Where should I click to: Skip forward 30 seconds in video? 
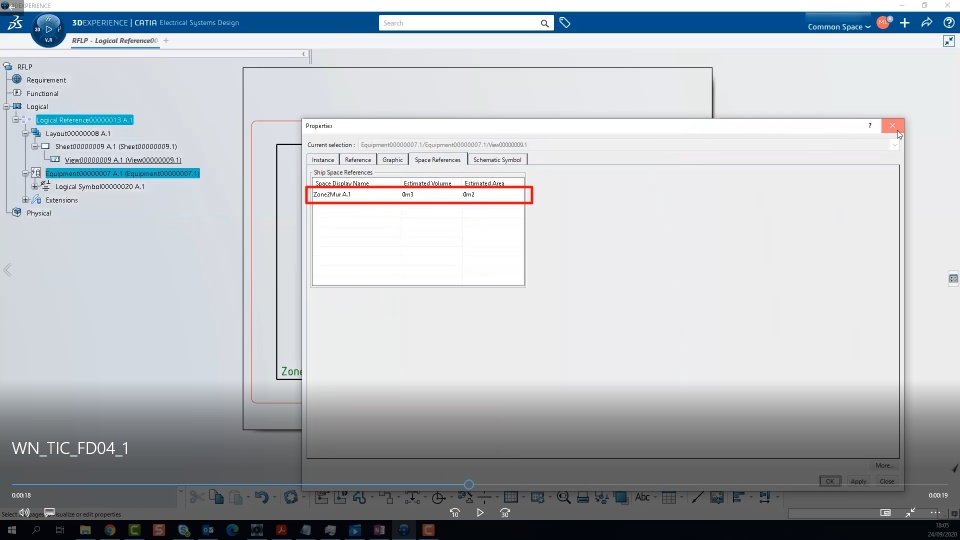click(505, 512)
